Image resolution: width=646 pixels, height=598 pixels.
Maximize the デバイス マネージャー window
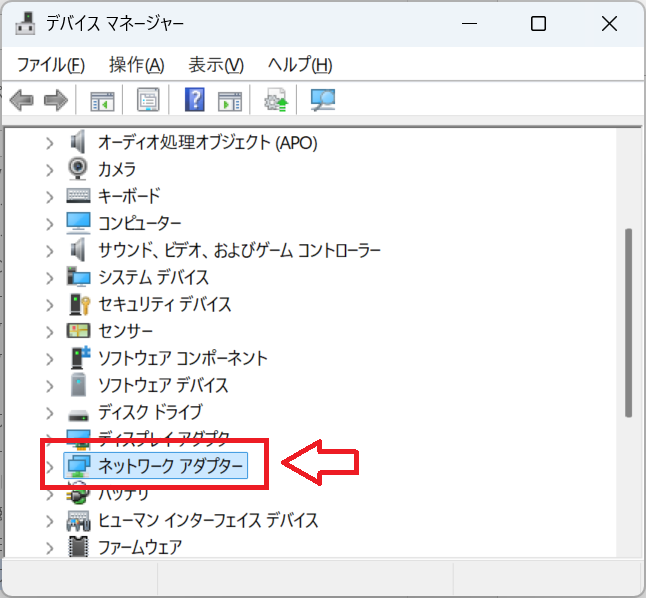[x=538, y=23]
